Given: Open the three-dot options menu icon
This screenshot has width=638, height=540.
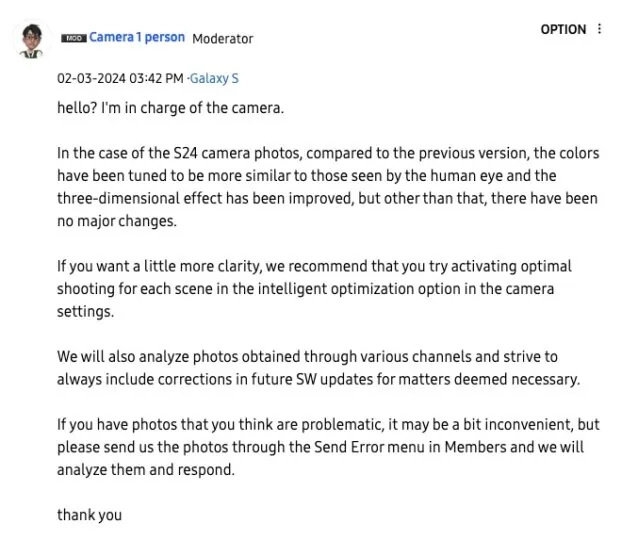Looking at the screenshot, I should click(600, 29).
